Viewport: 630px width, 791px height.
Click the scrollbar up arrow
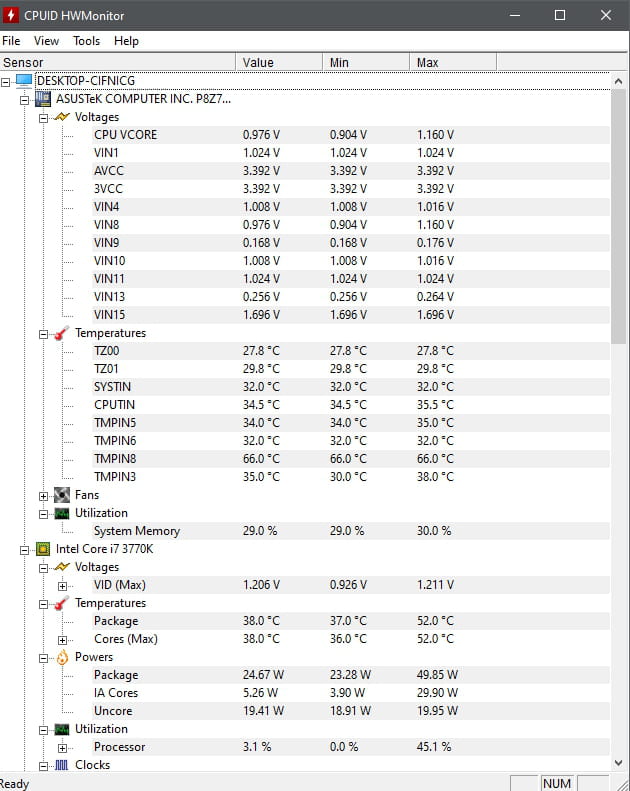pyautogui.click(x=618, y=81)
